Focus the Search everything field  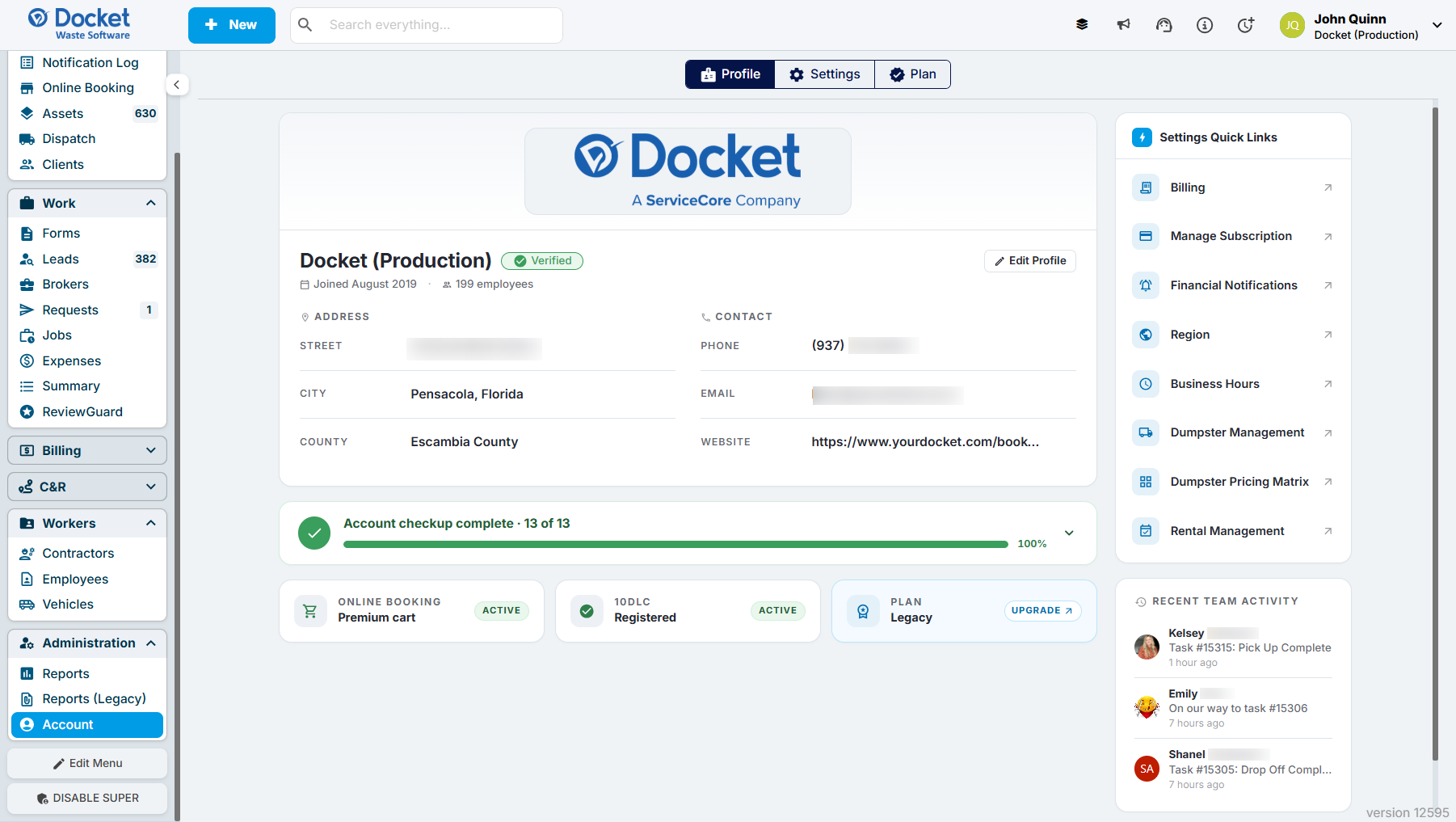427,25
